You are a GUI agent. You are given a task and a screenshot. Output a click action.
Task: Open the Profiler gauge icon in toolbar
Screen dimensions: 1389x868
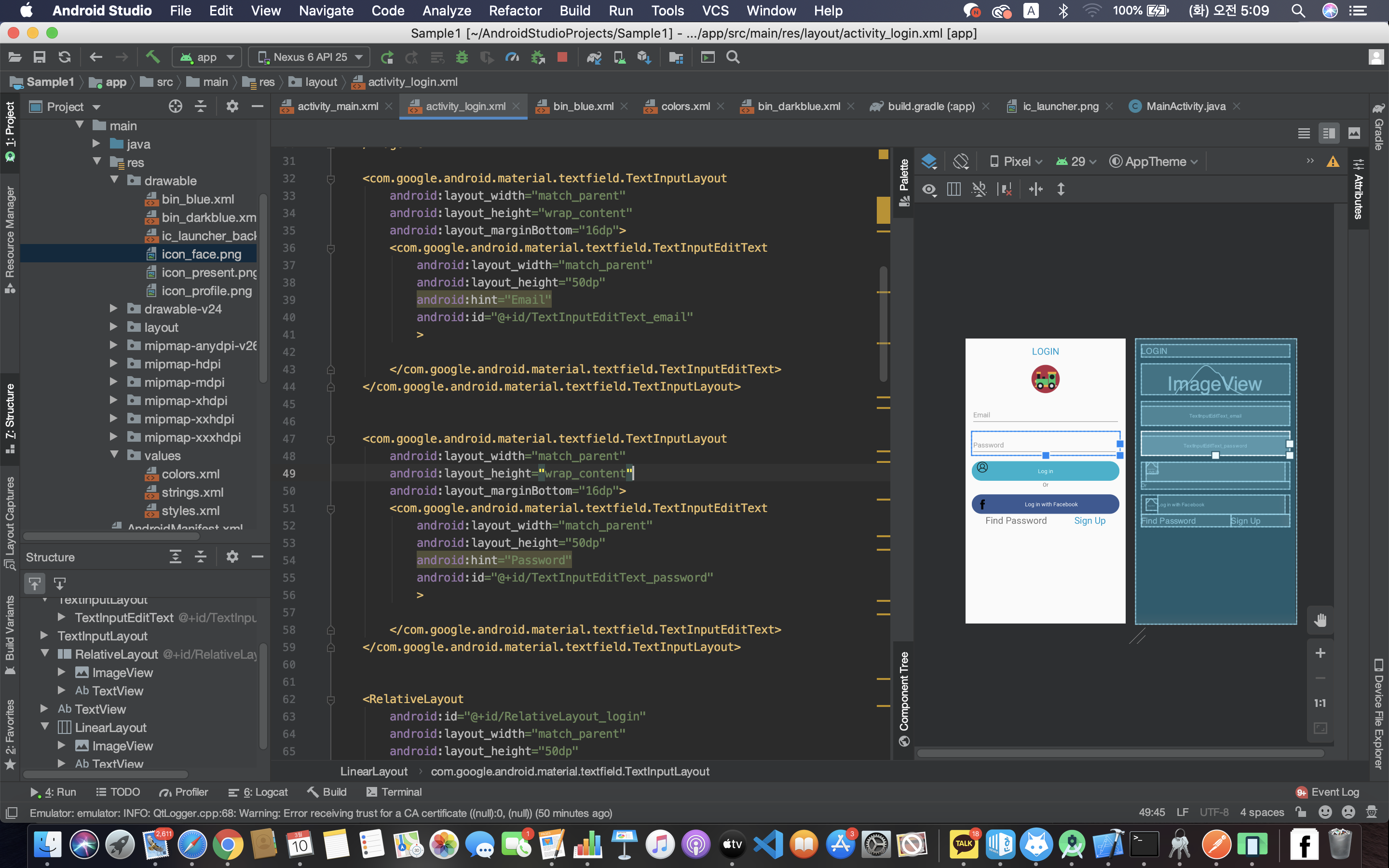512,57
